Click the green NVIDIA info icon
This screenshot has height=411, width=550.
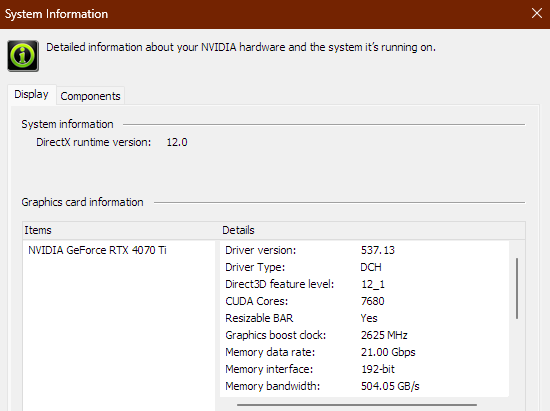pos(23,56)
